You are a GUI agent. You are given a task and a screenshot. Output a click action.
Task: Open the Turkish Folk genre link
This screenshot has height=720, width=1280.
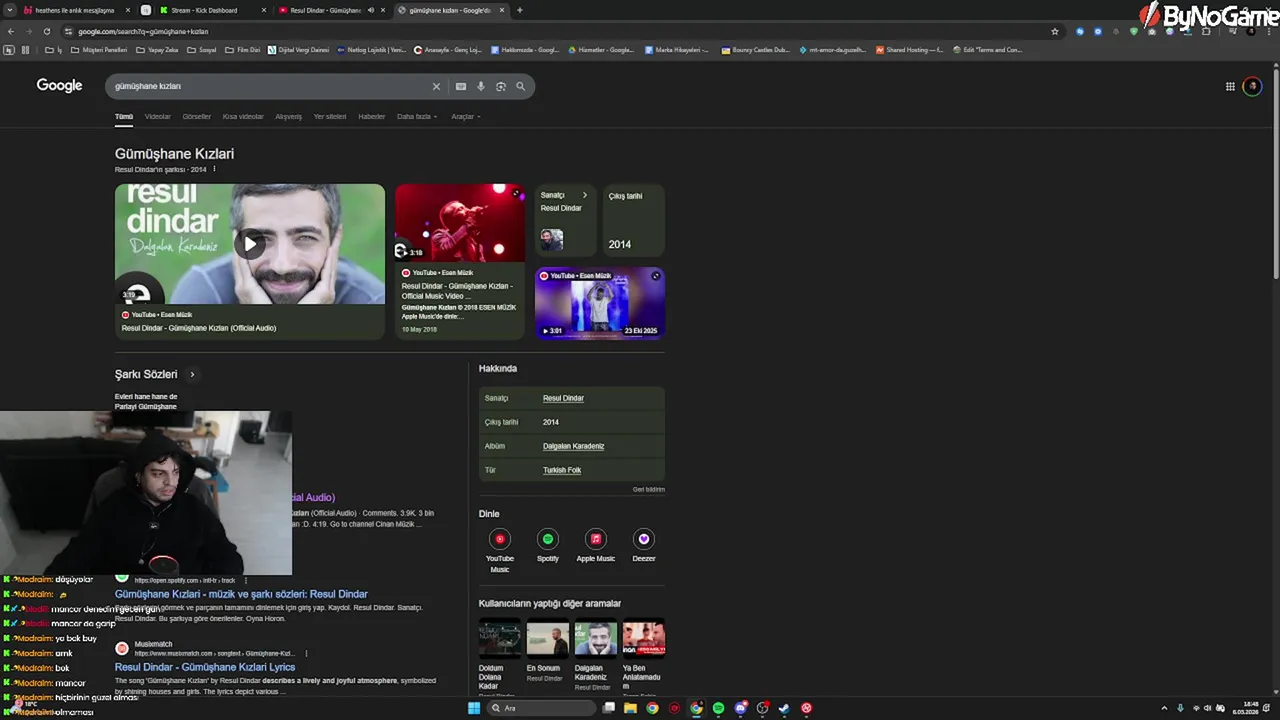pos(562,470)
